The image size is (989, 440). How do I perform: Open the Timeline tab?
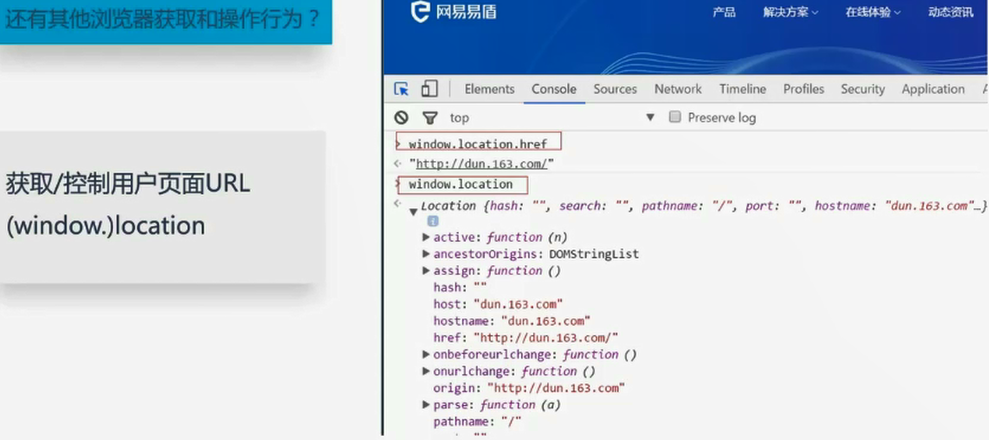point(743,89)
